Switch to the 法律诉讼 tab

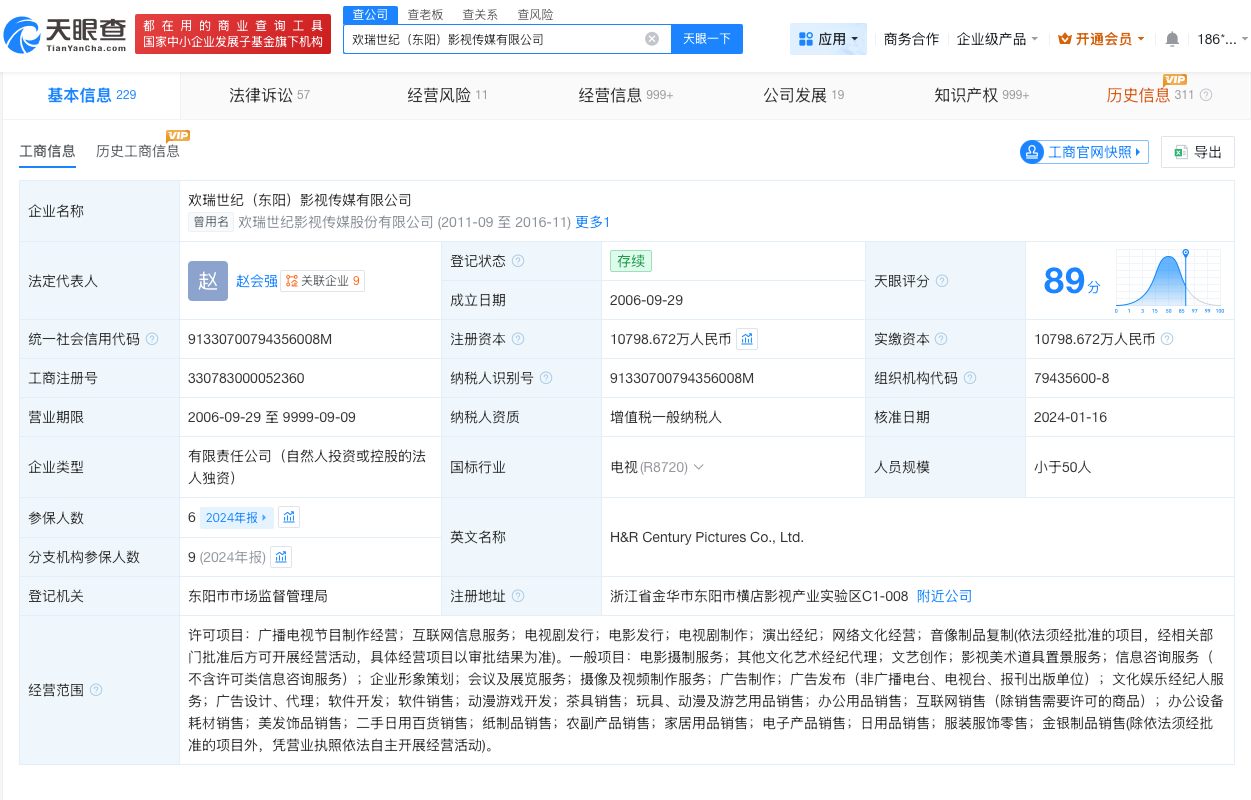point(263,95)
